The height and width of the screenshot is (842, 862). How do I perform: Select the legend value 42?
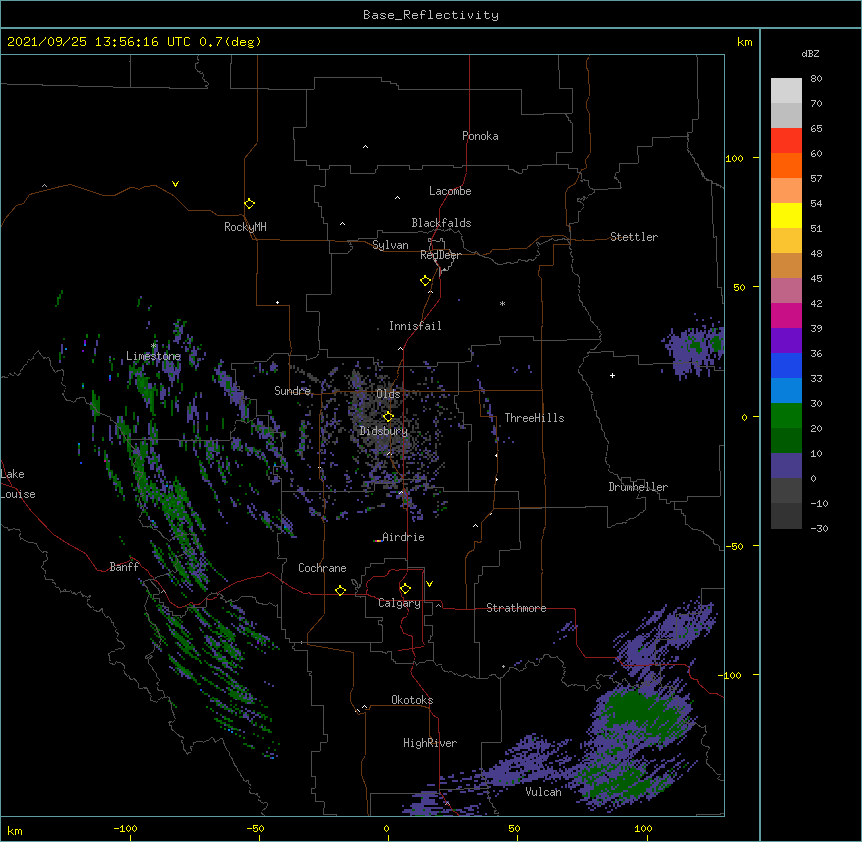click(x=816, y=303)
